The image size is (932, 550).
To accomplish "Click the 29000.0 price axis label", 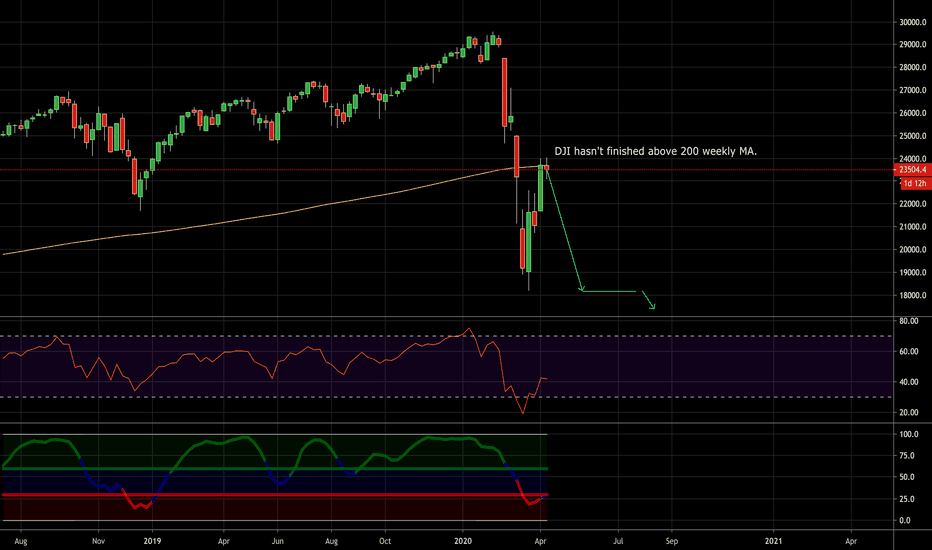I will (913, 45).
